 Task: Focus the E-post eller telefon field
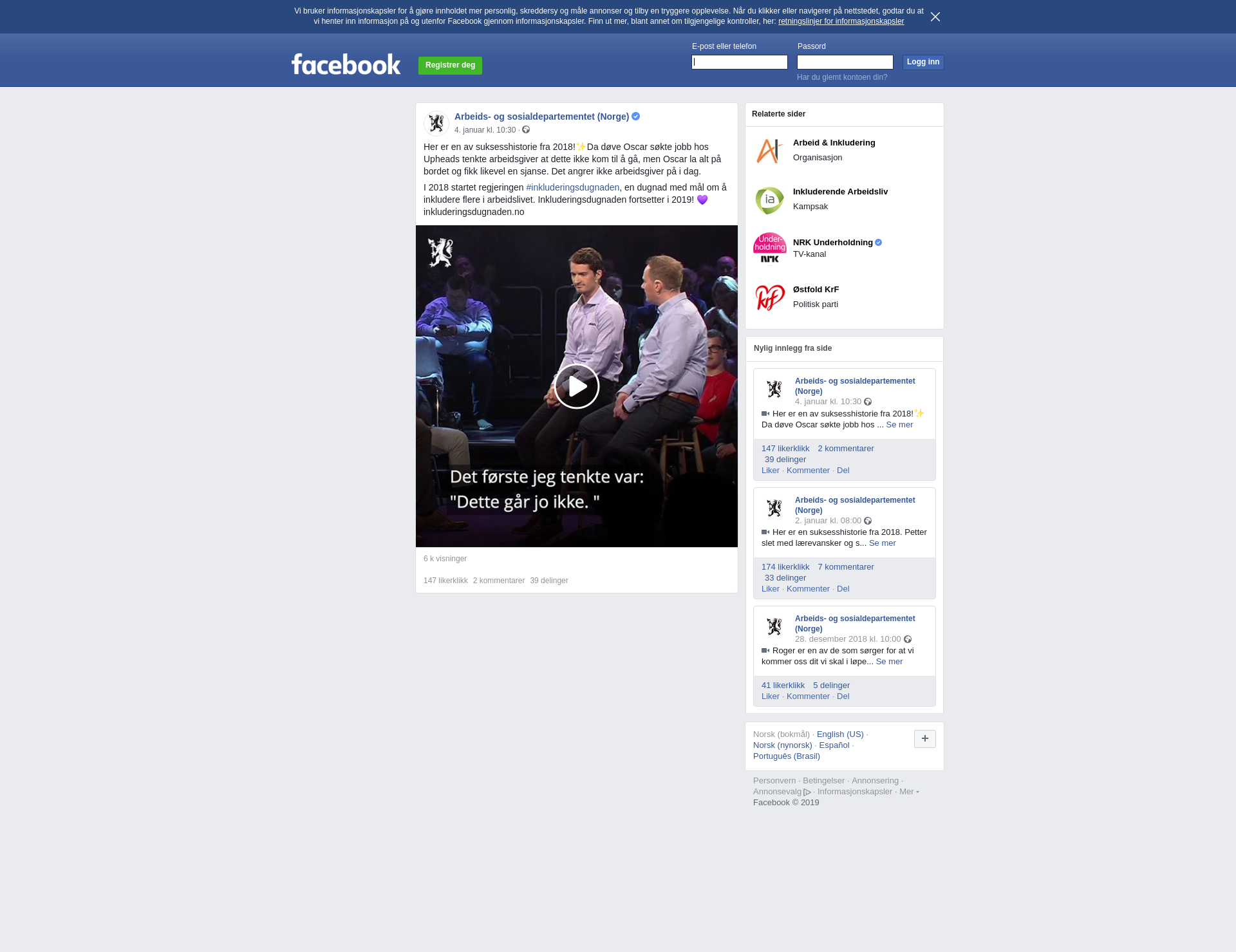tap(740, 62)
